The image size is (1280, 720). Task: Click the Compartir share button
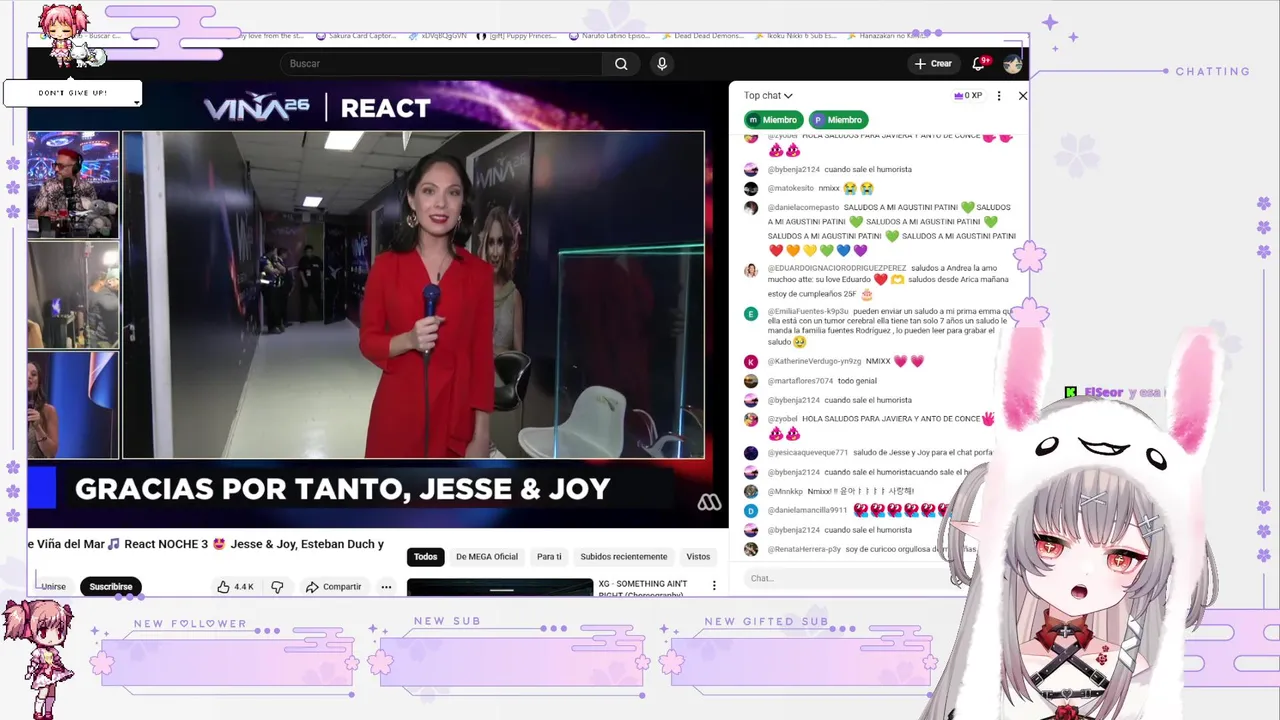(333, 587)
